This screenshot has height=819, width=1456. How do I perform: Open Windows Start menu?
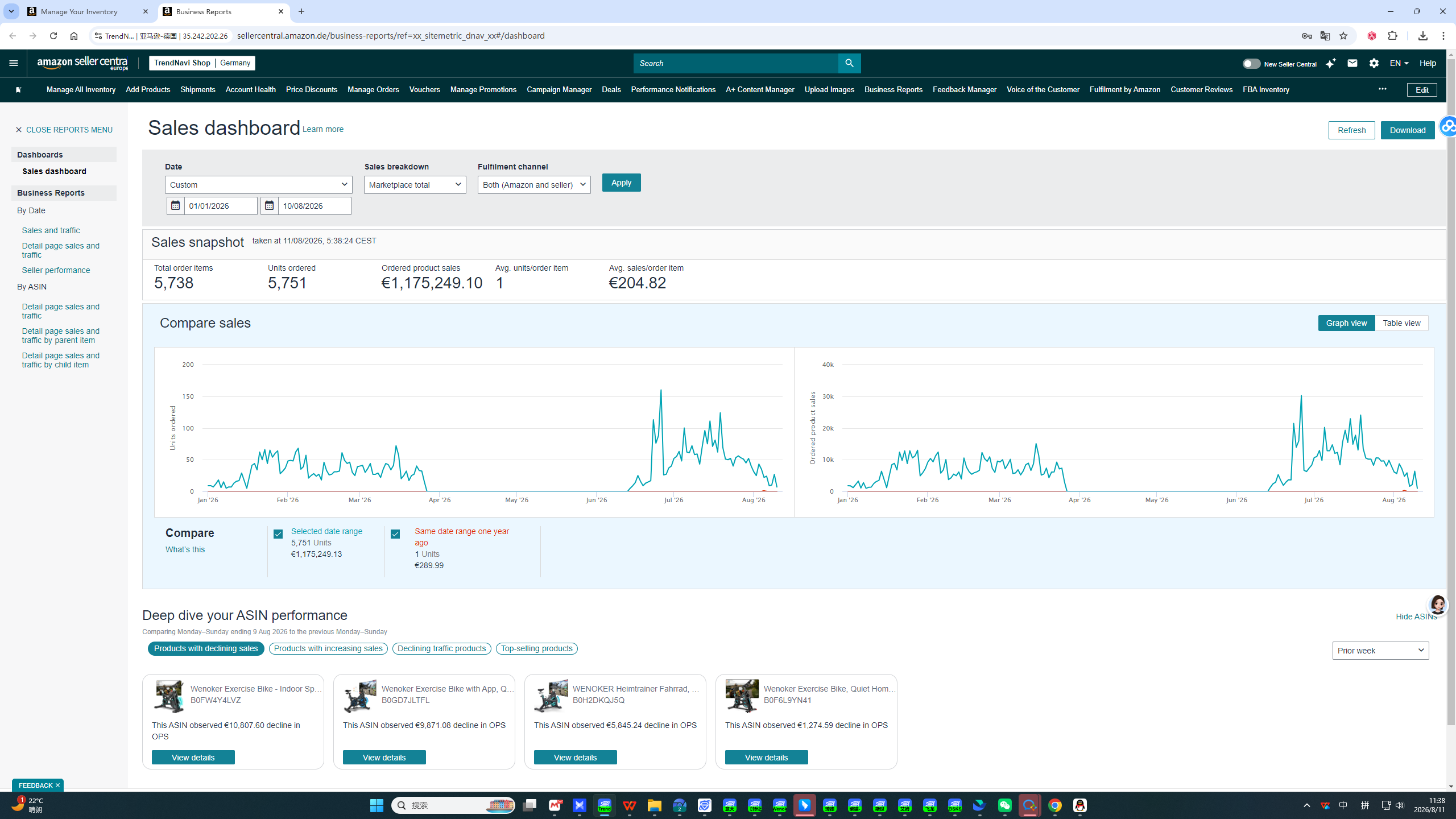point(377,805)
